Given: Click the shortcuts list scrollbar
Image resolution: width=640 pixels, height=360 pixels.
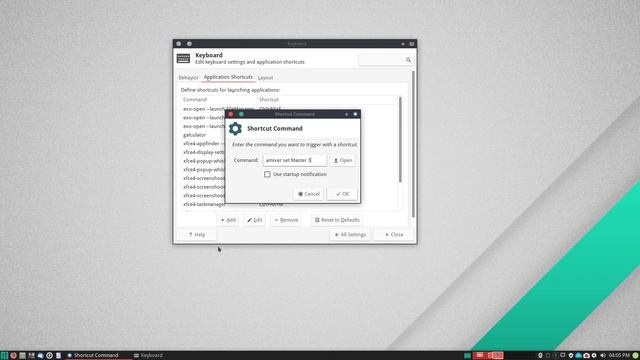Looking at the screenshot, I should tap(400, 140).
